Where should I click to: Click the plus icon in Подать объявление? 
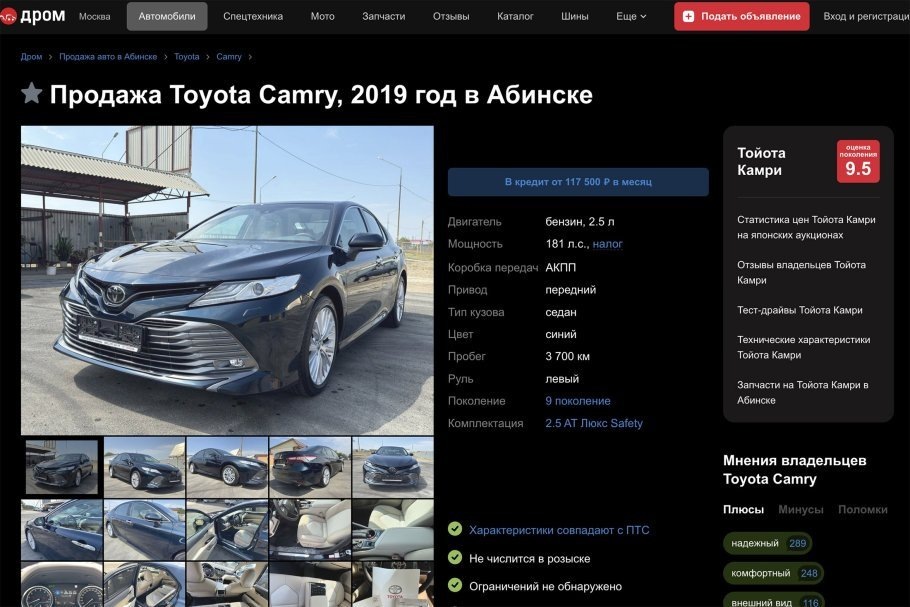point(688,16)
